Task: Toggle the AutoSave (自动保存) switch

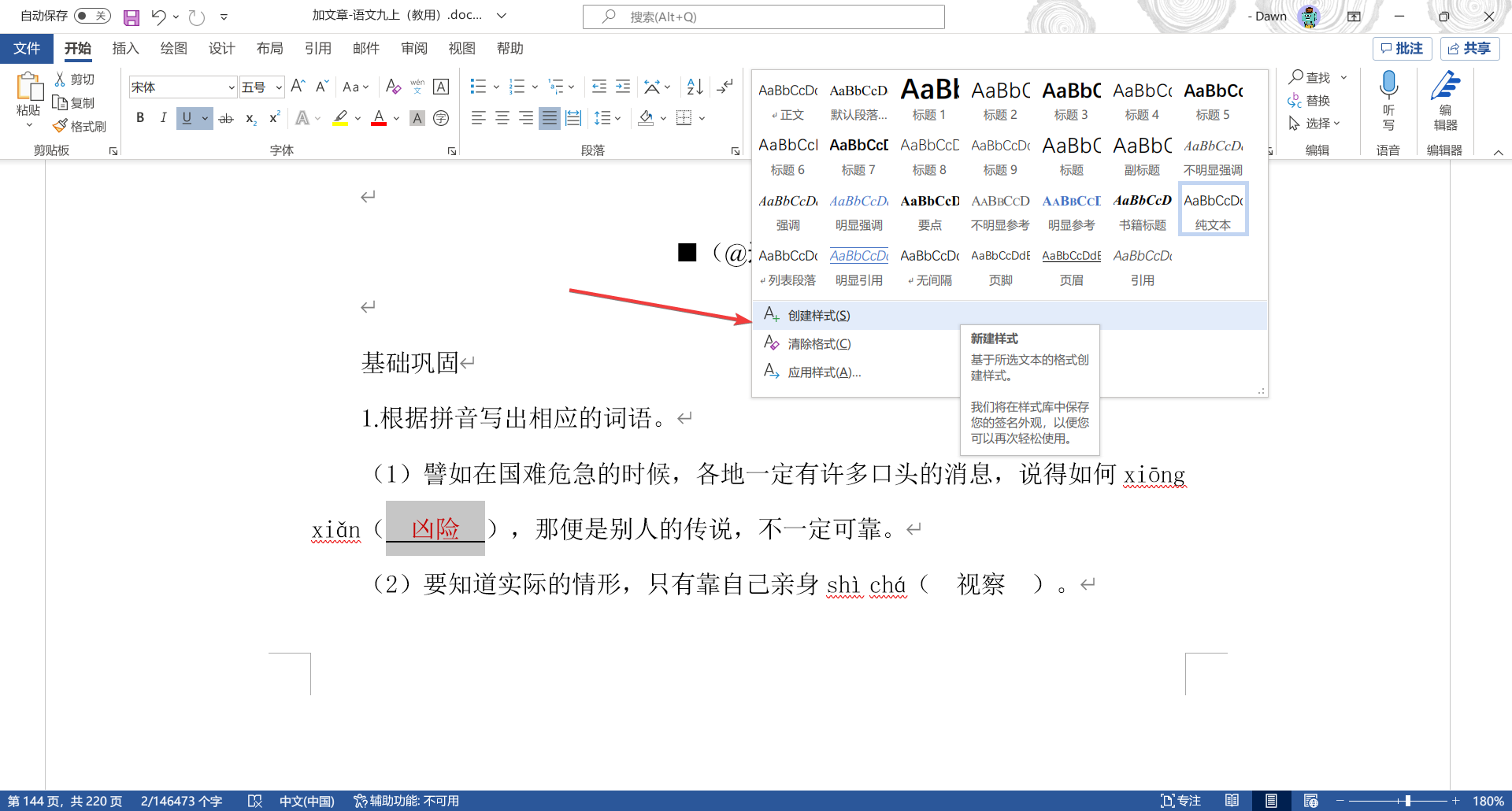Action: 92,16
